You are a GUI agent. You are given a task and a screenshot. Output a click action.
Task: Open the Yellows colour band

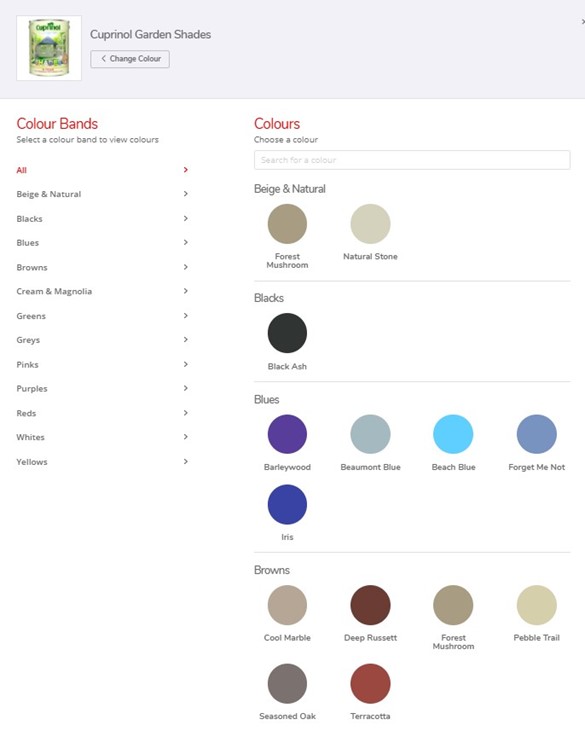(102, 462)
